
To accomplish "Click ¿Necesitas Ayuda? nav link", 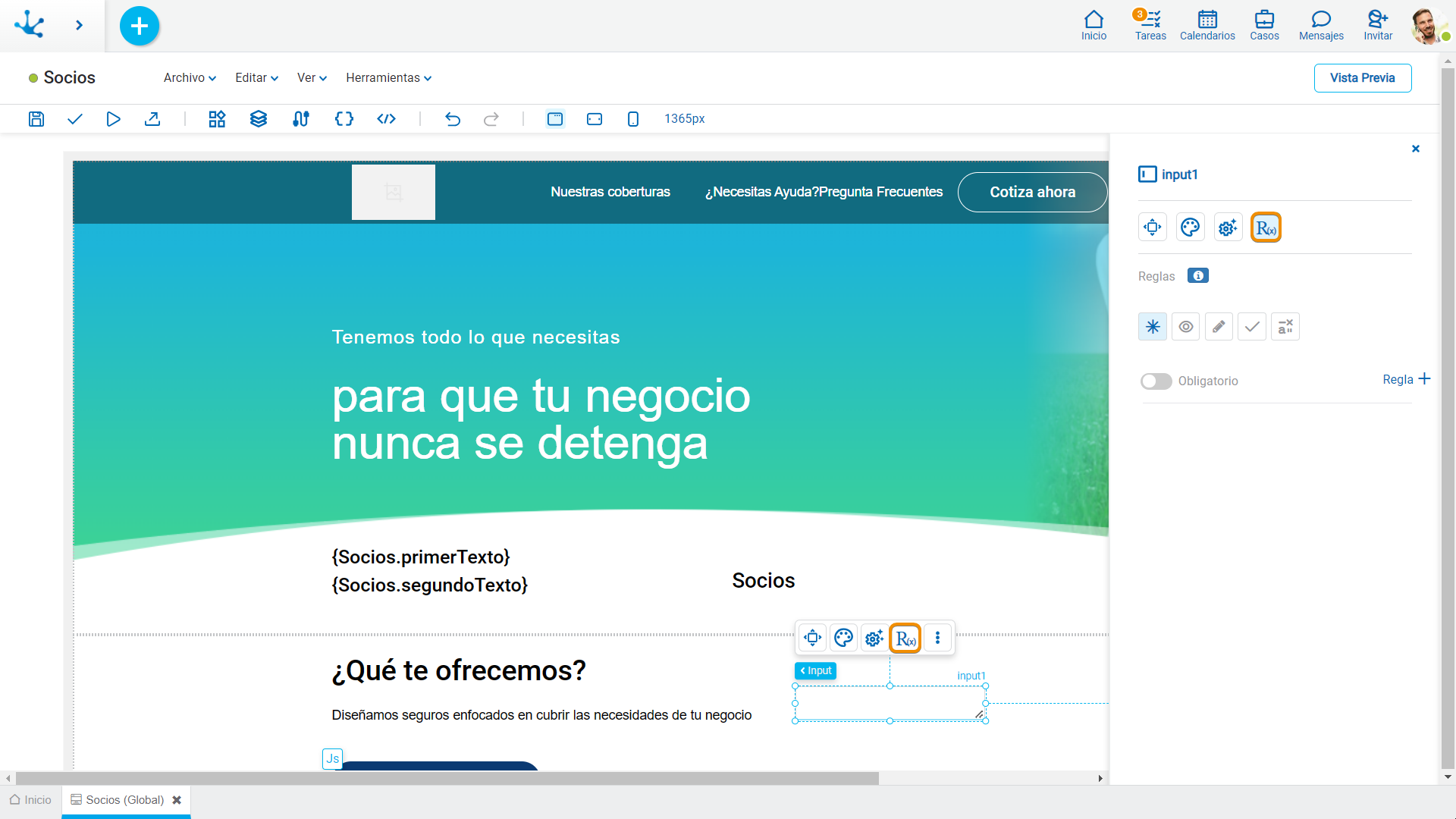I will 762,192.
